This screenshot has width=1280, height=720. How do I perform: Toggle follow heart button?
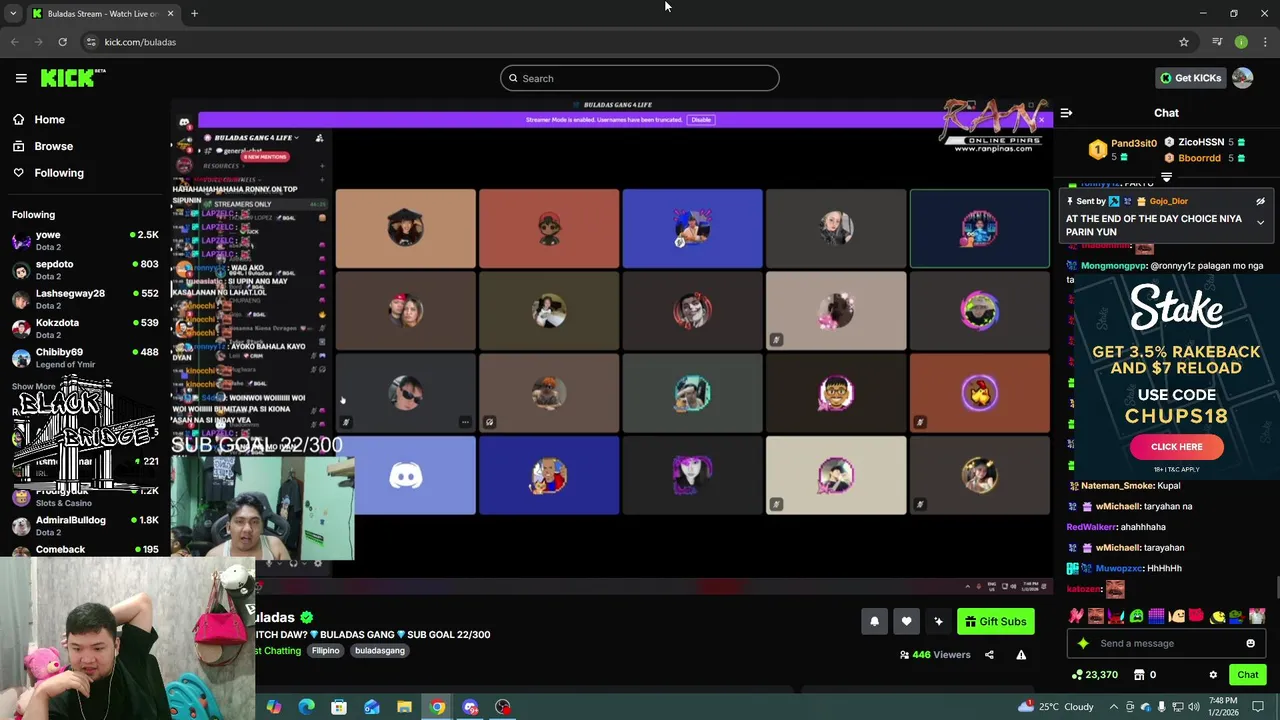click(906, 621)
